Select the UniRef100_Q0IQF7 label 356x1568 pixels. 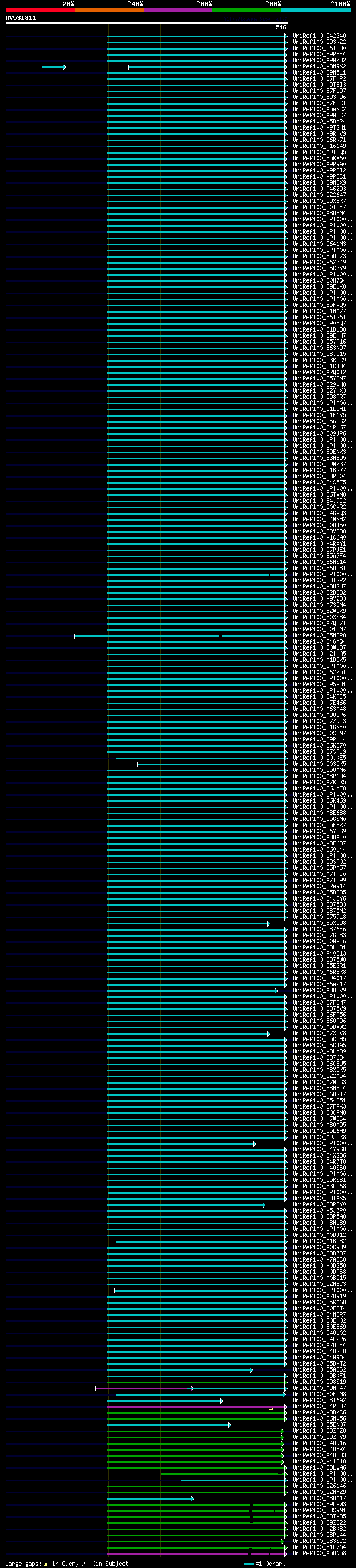click(319, 207)
